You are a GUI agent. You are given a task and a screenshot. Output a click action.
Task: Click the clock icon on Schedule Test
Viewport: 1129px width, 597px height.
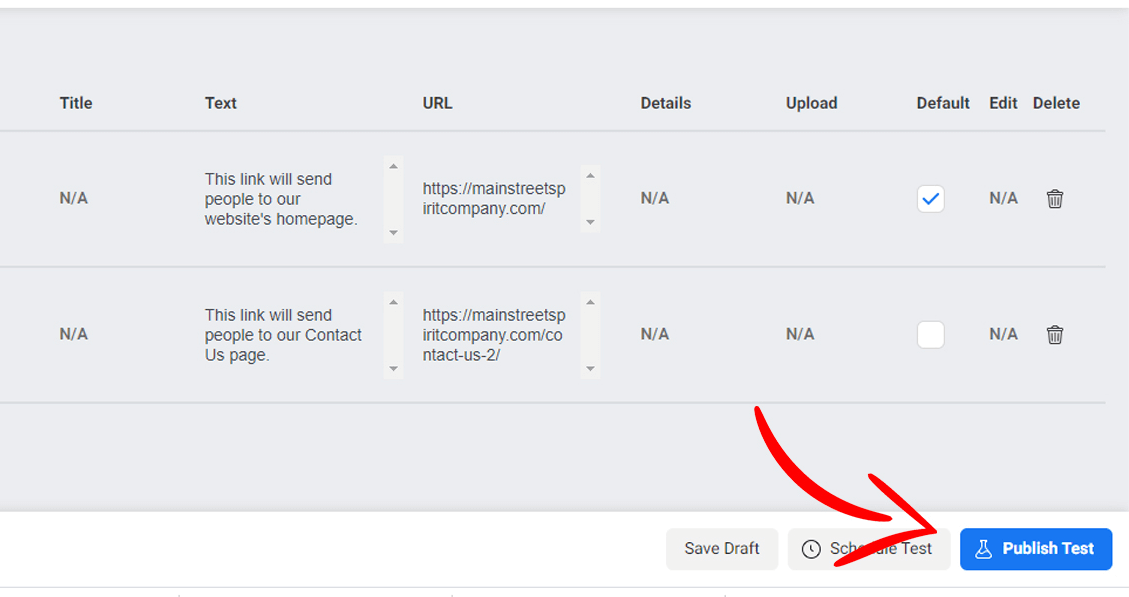[811, 549]
